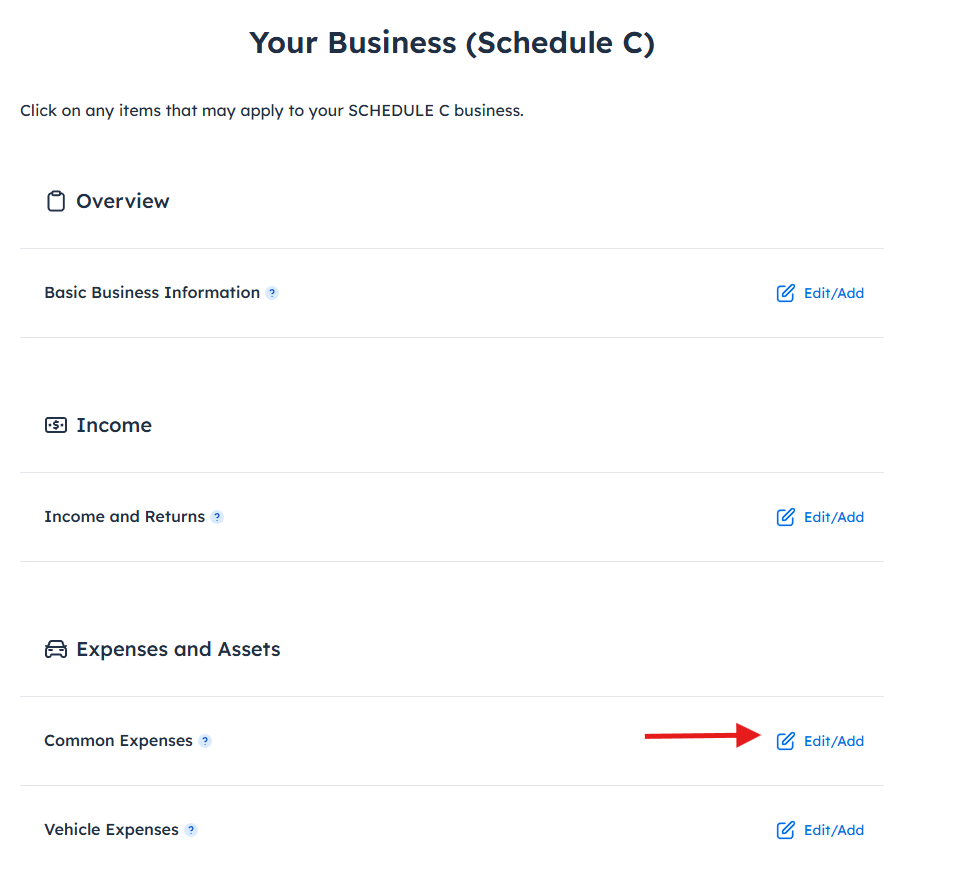Click the Your Business (Schedule C) heading

coord(452,42)
